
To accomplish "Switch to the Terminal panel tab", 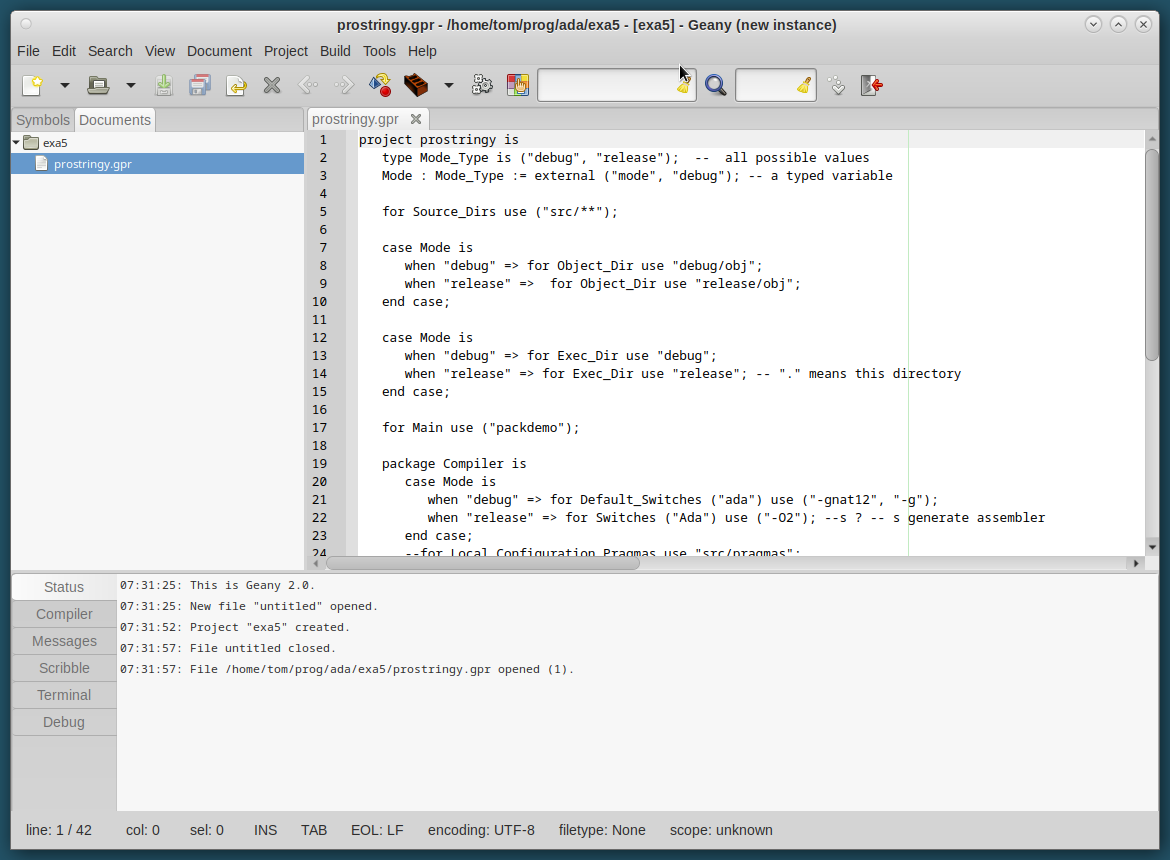I will pyautogui.click(x=64, y=695).
